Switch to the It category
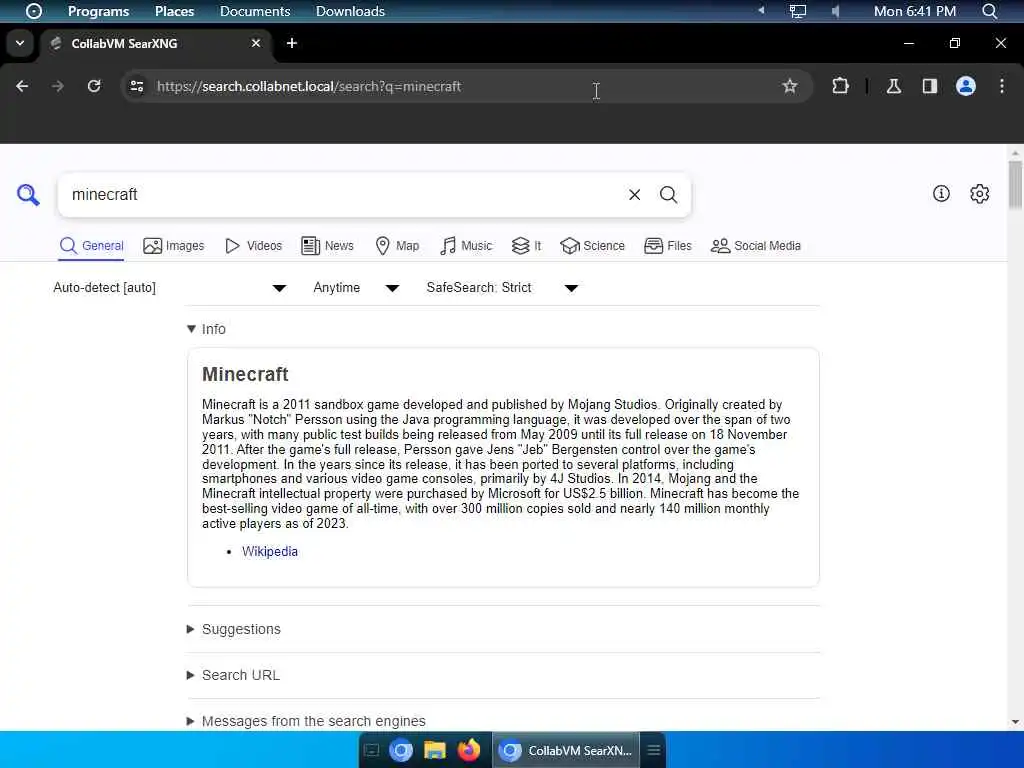 526,246
